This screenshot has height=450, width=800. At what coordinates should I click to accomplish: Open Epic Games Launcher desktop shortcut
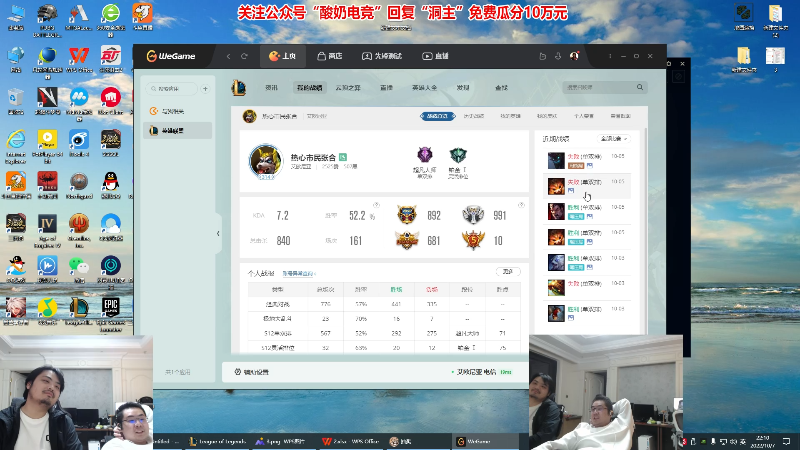tap(110, 314)
